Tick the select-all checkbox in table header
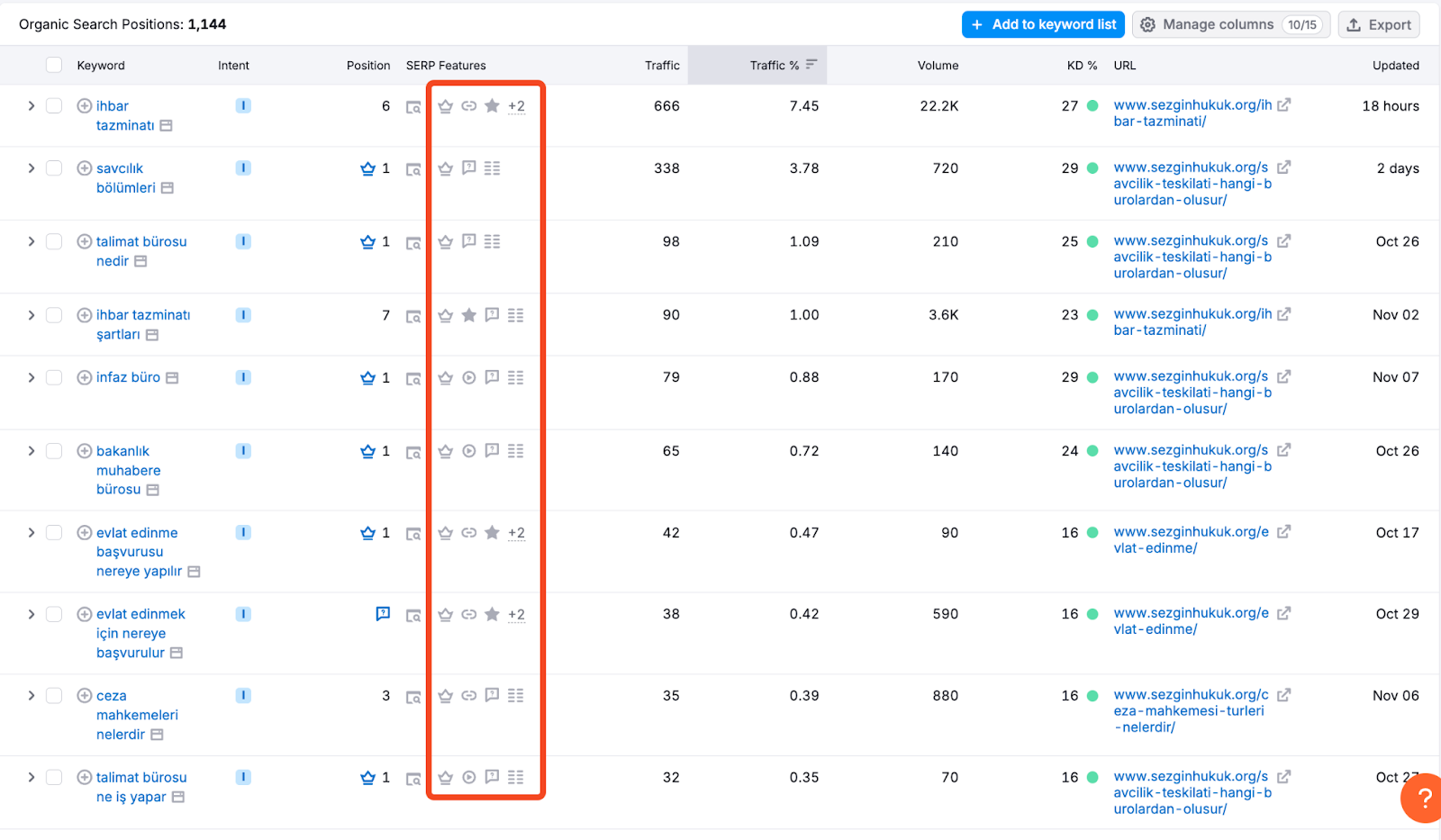 pyautogui.click(x=54, y=65)
